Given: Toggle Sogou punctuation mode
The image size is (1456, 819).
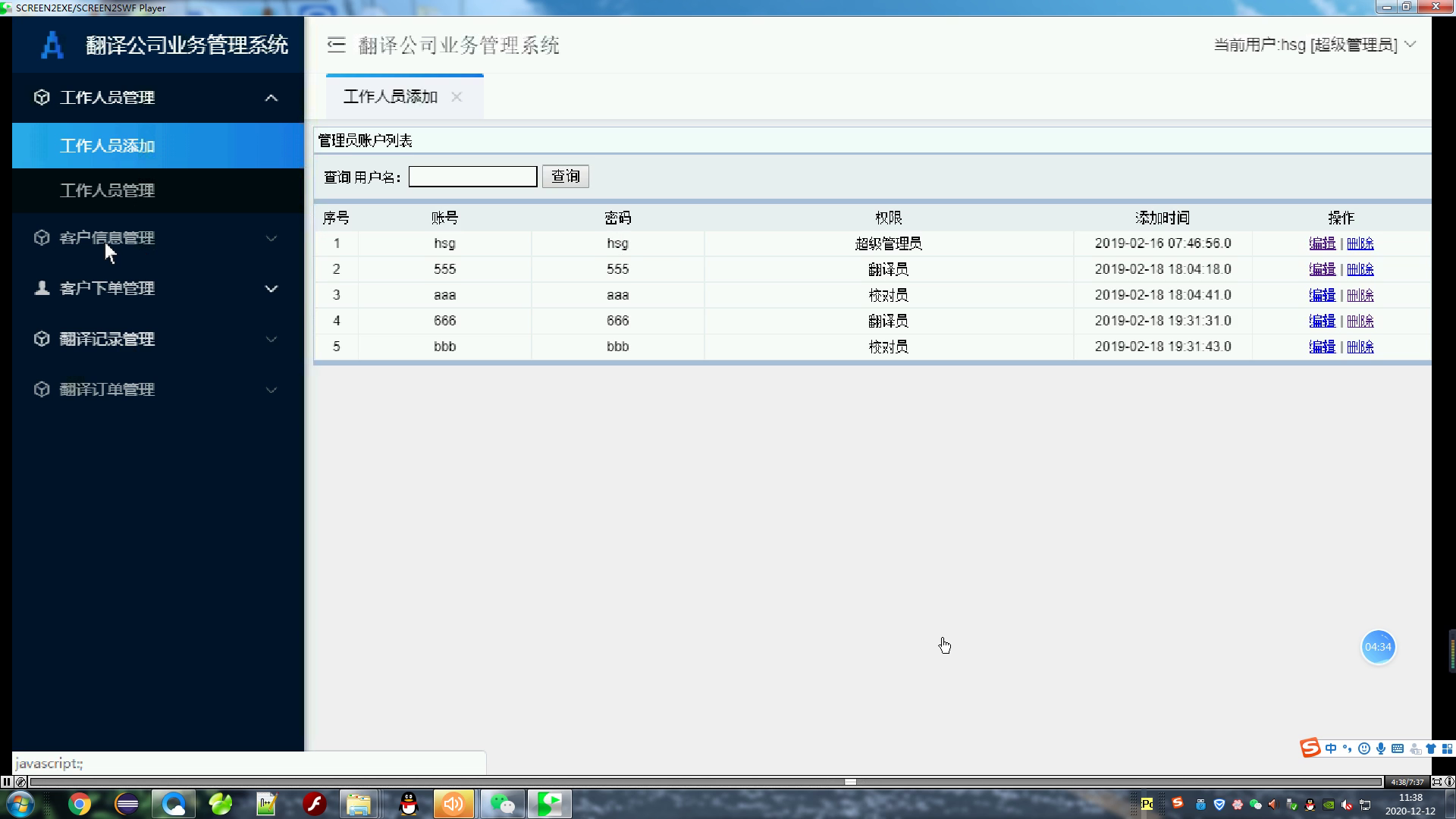Looking at the screenshot, I should click(x=1348, y=748).
